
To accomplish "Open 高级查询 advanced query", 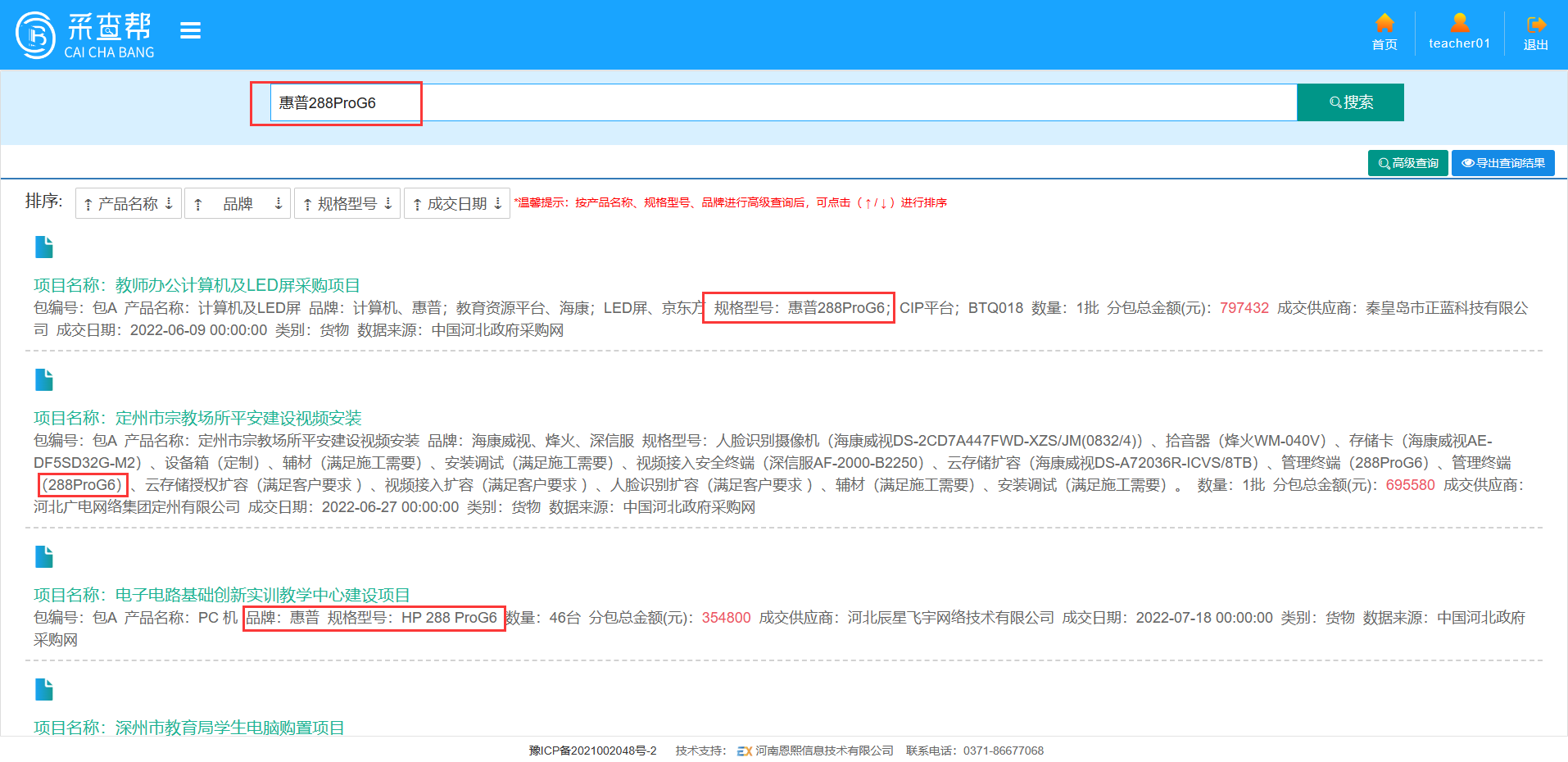I will tap(1407, 163).
